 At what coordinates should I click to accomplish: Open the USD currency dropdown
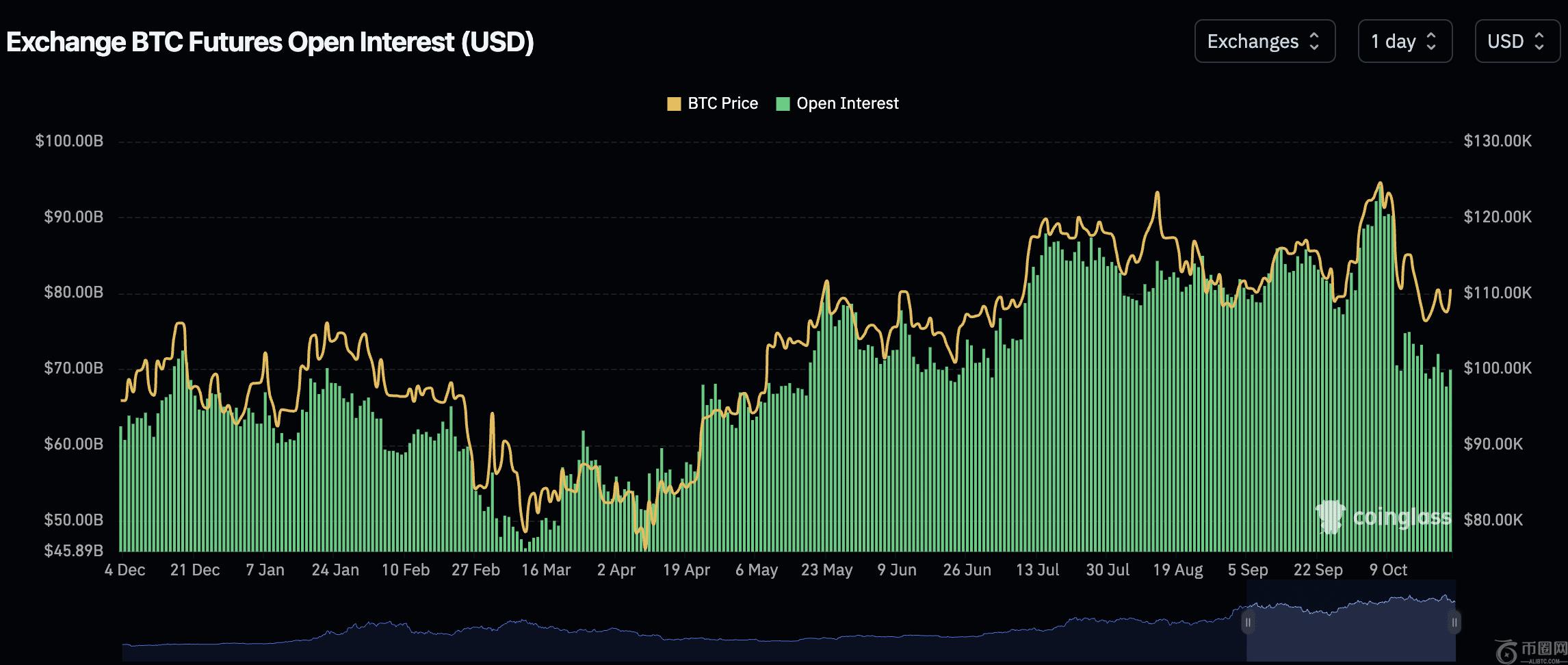point(1517,42)
